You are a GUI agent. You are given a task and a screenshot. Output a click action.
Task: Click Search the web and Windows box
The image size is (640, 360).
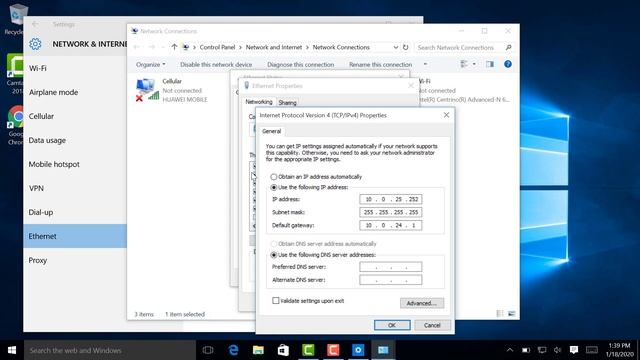click(x=109, y=350)
